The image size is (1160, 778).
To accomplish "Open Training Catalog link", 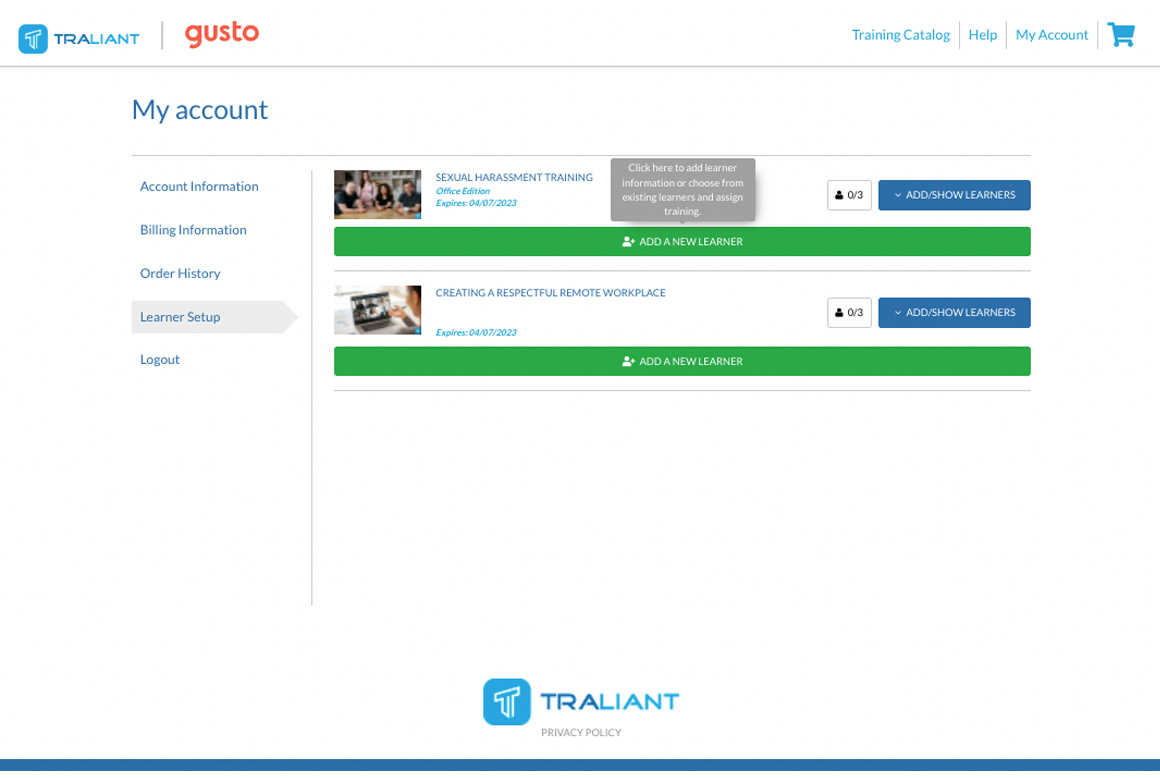I will click(x=900, y=35).
